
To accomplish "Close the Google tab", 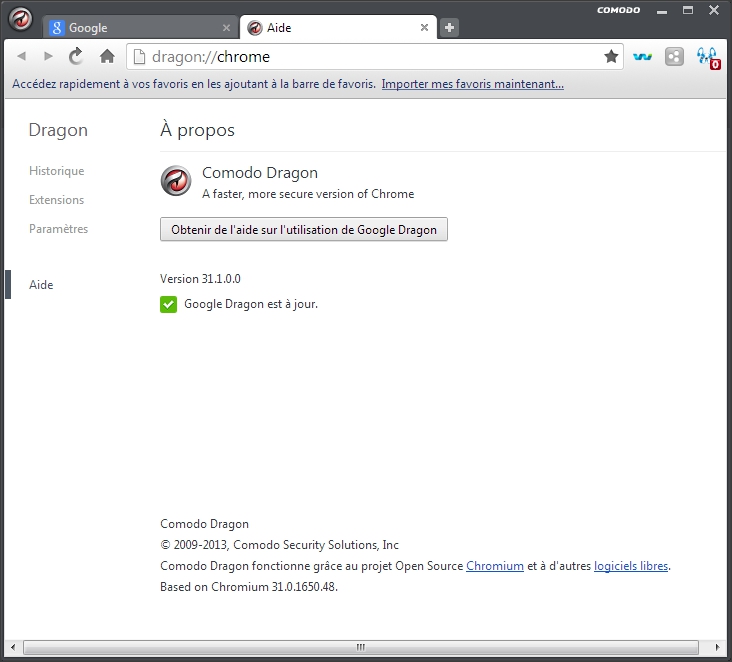I will pyautogui.click(x=226, y=28).
